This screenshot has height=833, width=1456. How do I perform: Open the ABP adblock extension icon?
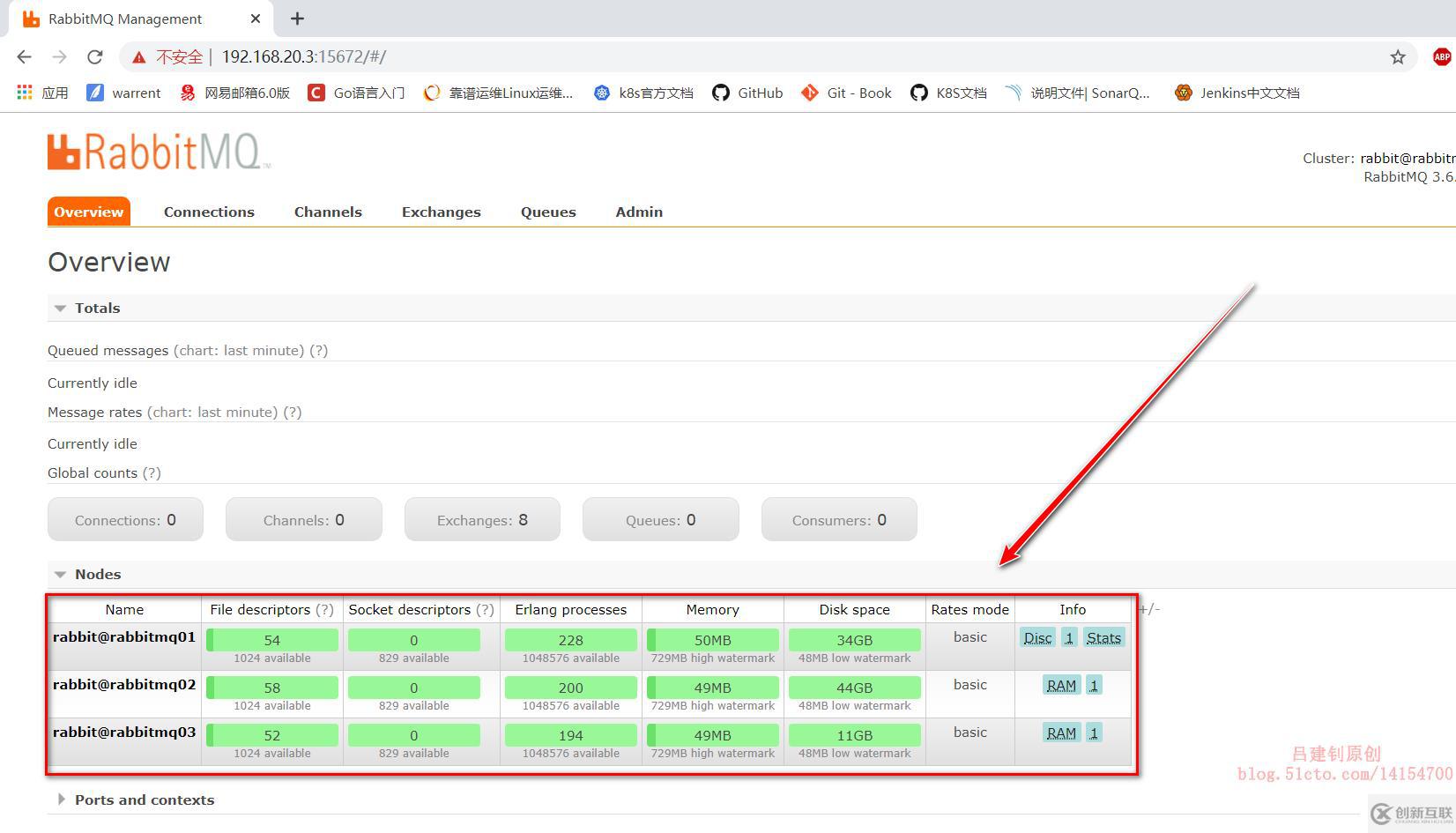pyautogui.click(x=1442, y=57)
